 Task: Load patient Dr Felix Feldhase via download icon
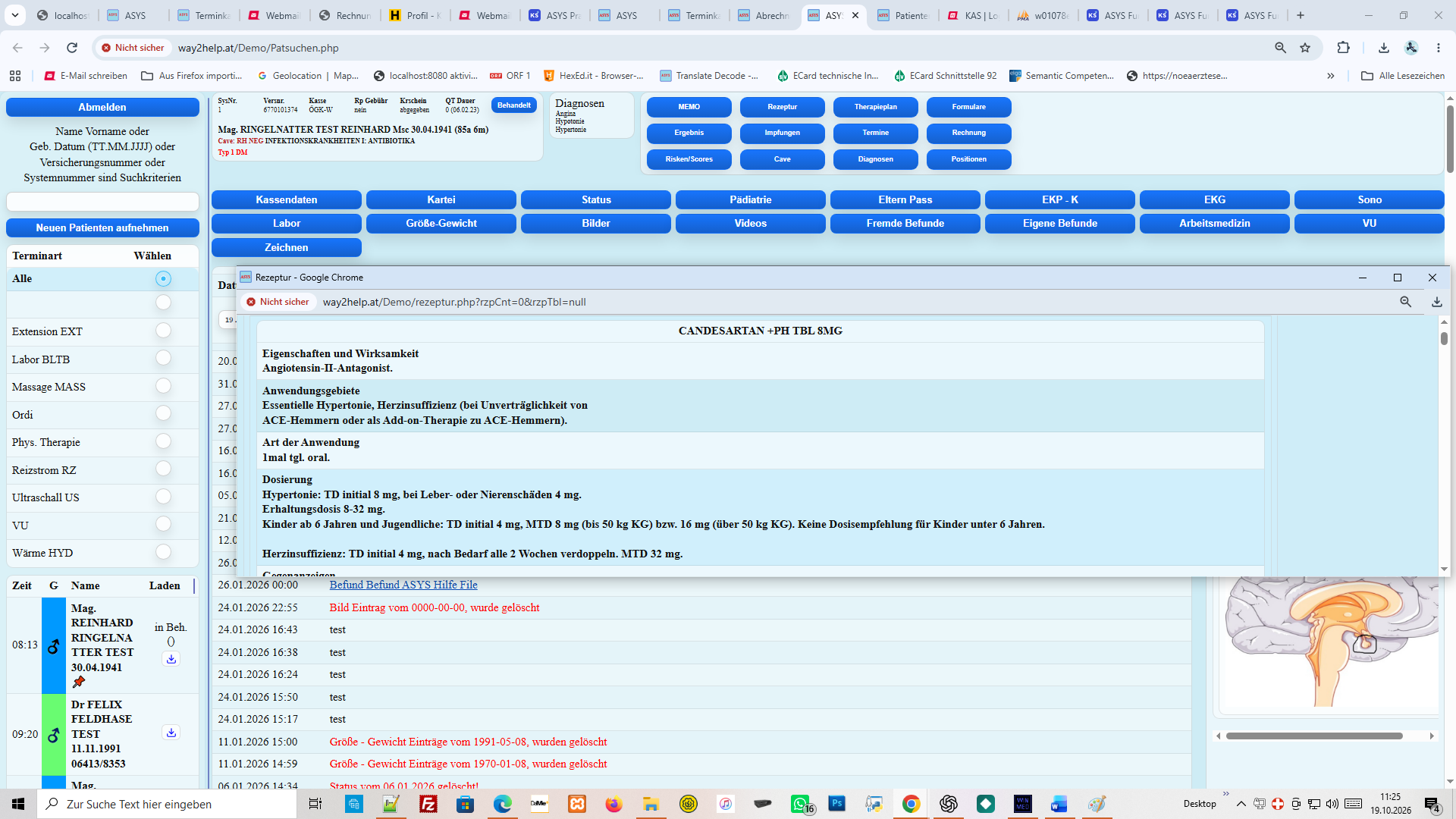click(171, 733)
